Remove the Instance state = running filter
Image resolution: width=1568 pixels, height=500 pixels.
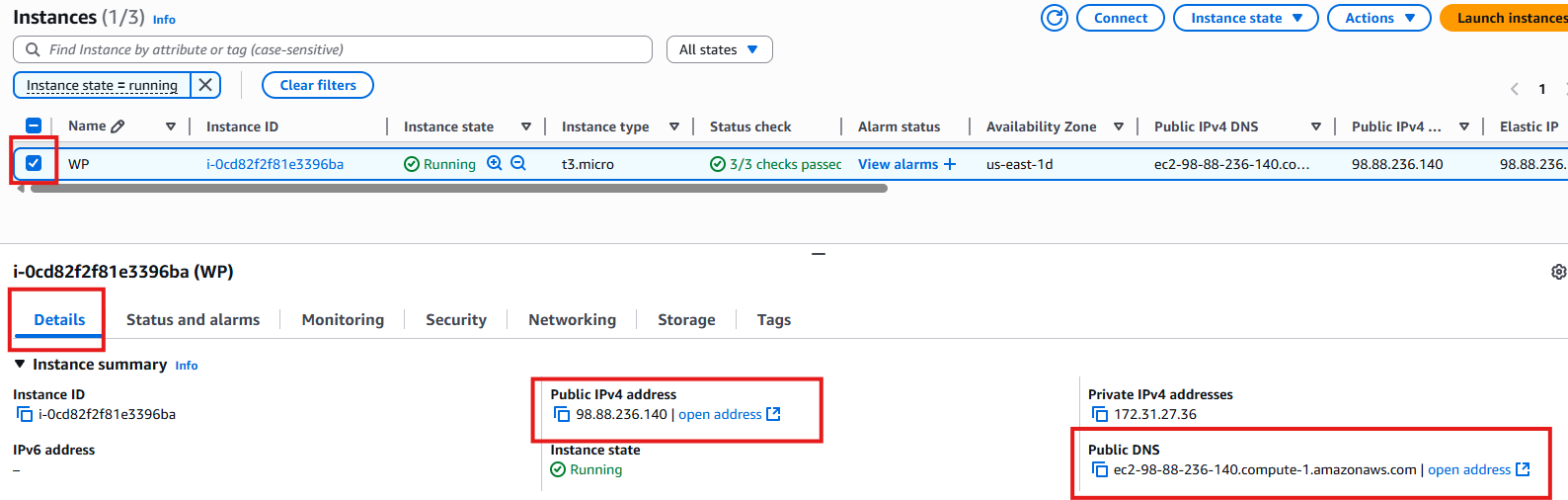[205, 85]
